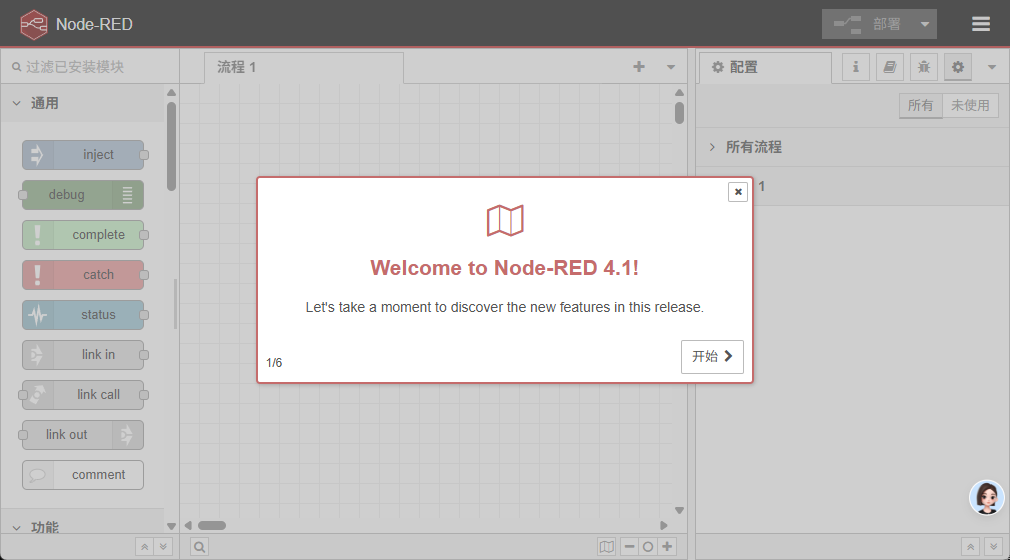Image resolution: width=1010 pixels, height=560 pixels.
Task: Click the workspace vertical scrollbar thumb
Action: [679, 113]
